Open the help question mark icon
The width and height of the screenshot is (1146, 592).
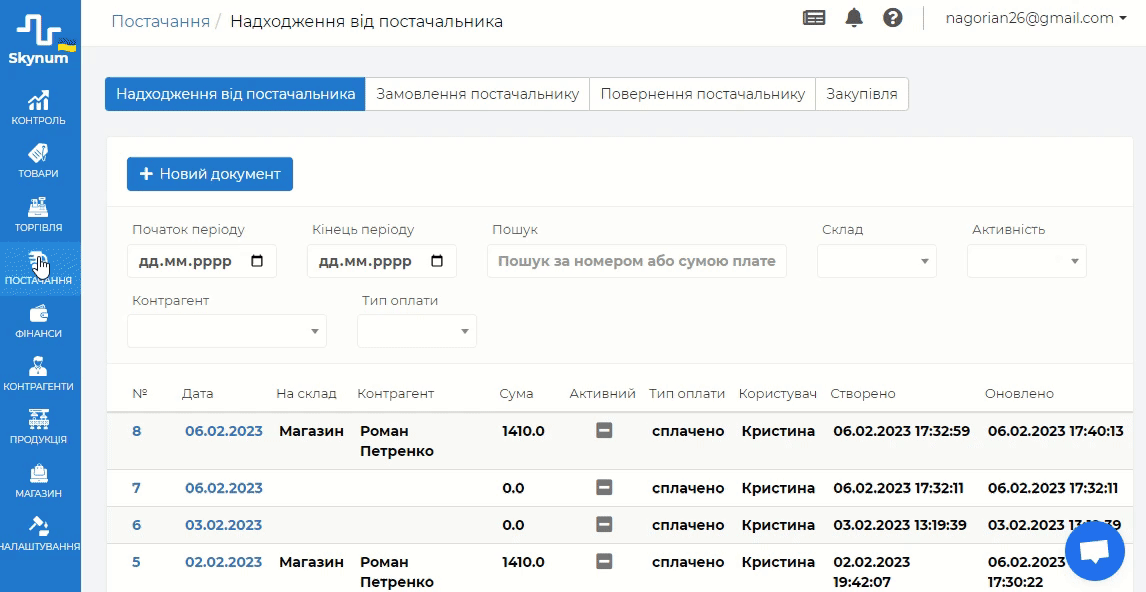coord(893,18)
